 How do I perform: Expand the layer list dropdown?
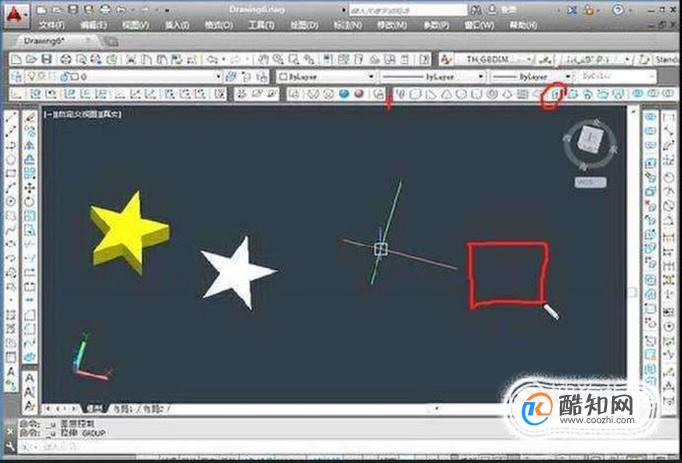[x=218, y=77]
